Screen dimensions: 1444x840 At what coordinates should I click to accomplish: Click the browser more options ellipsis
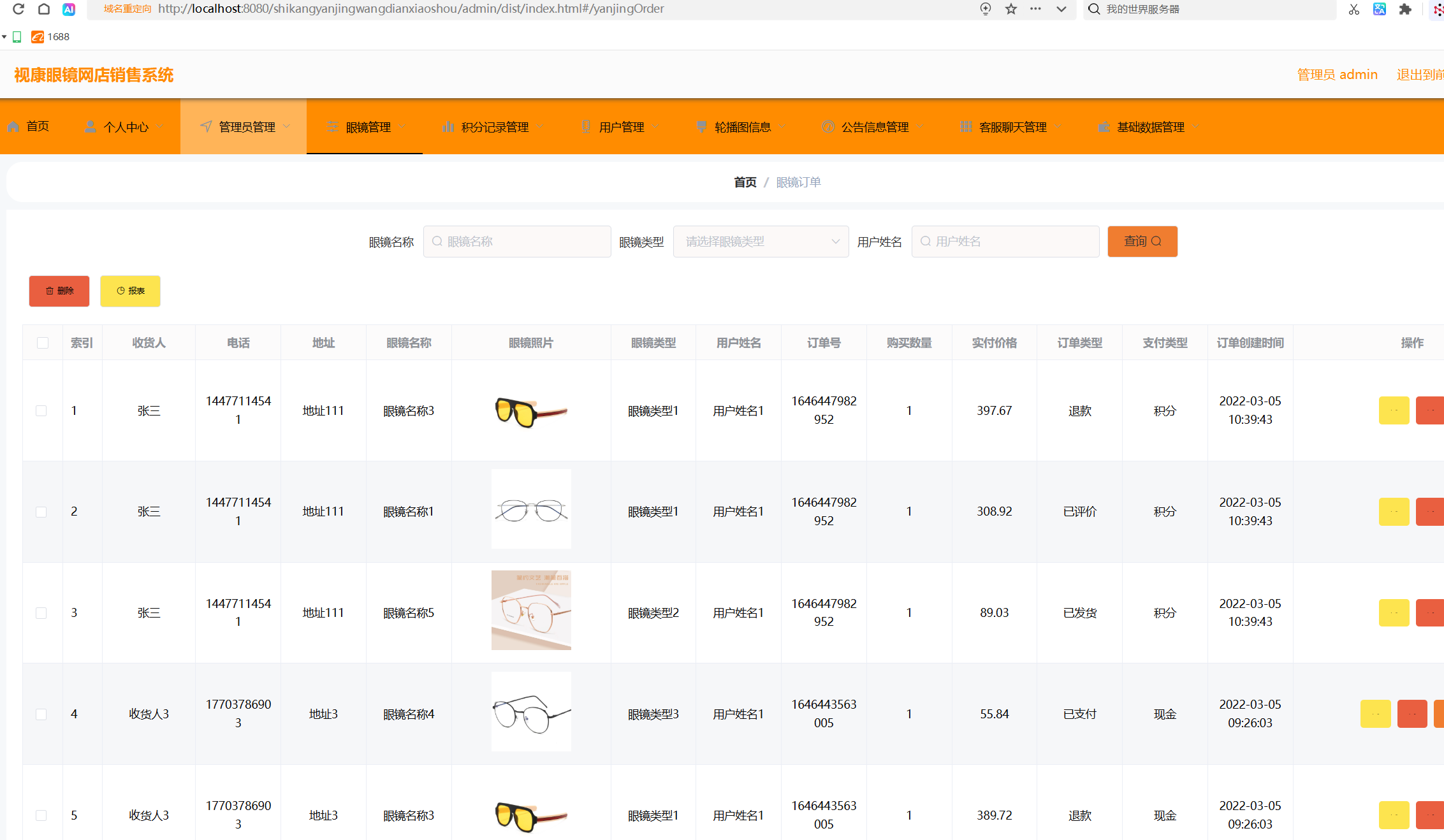[x=1035, y=9]
